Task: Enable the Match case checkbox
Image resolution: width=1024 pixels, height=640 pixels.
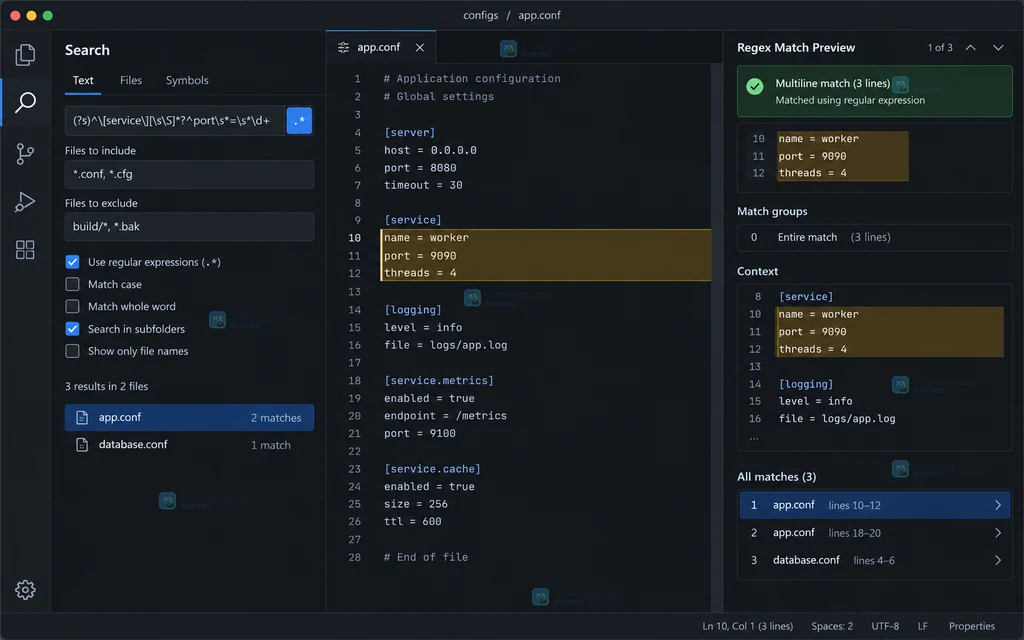Action: (x=72, y=284)
